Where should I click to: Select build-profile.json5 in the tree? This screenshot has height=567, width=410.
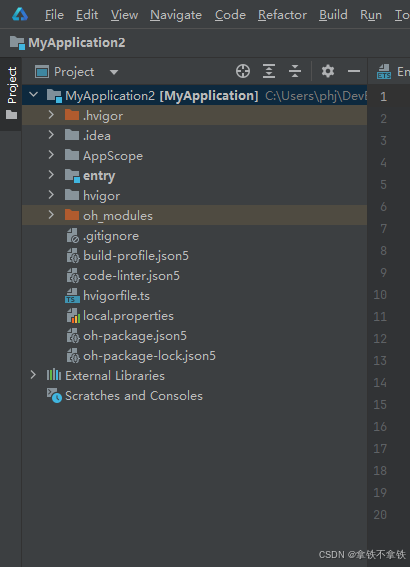136,256
